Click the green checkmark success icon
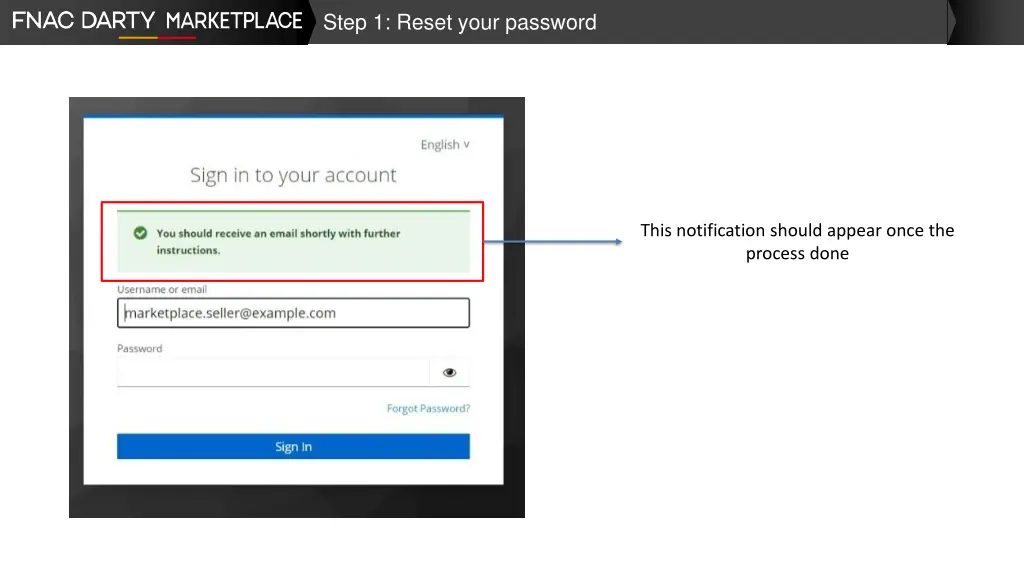1024x576 pixels. click(x=140, y=233)
